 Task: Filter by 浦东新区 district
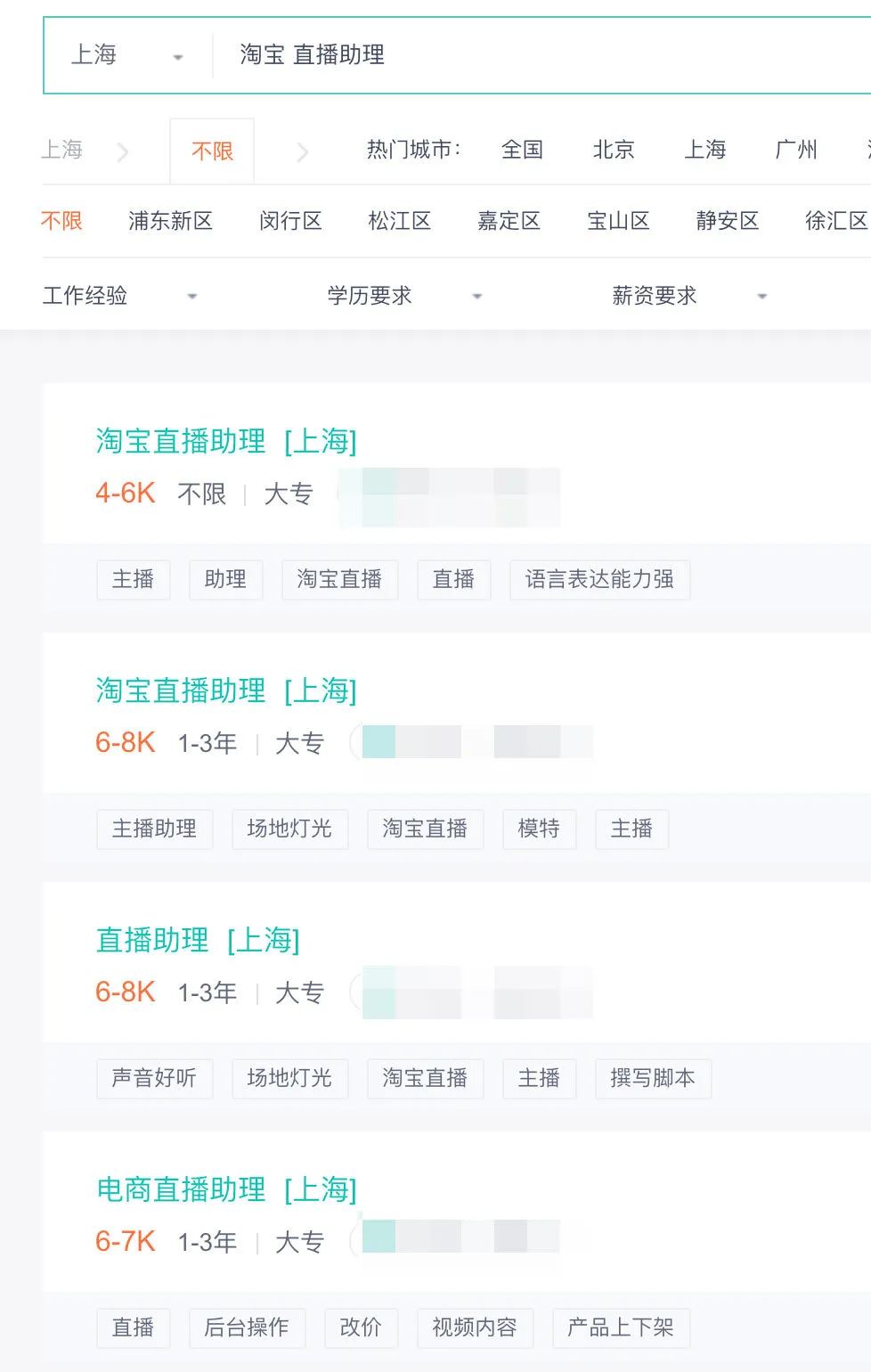[x=170, y=221]
